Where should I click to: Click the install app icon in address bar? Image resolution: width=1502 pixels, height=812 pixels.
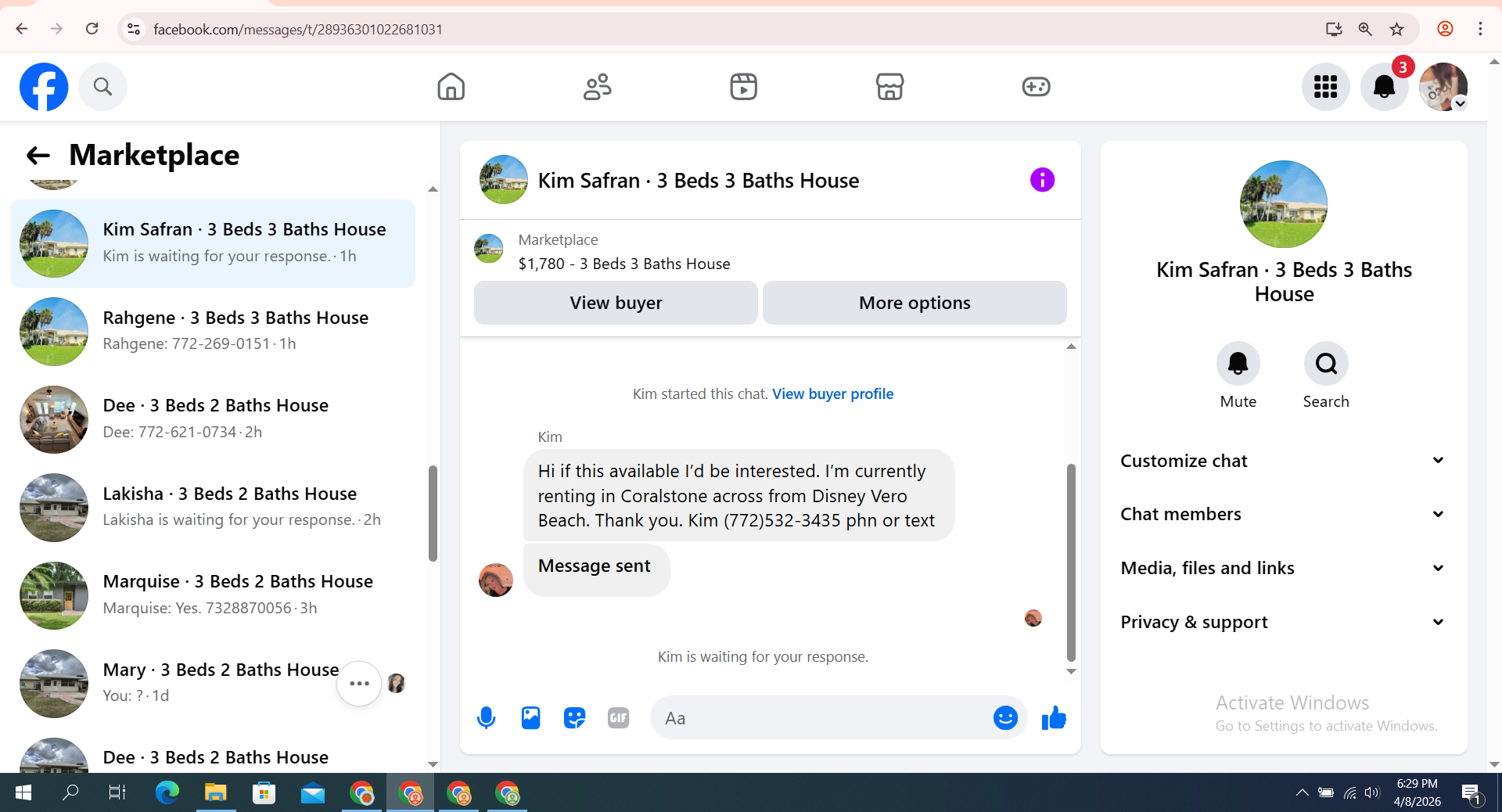coord(1334,29)
